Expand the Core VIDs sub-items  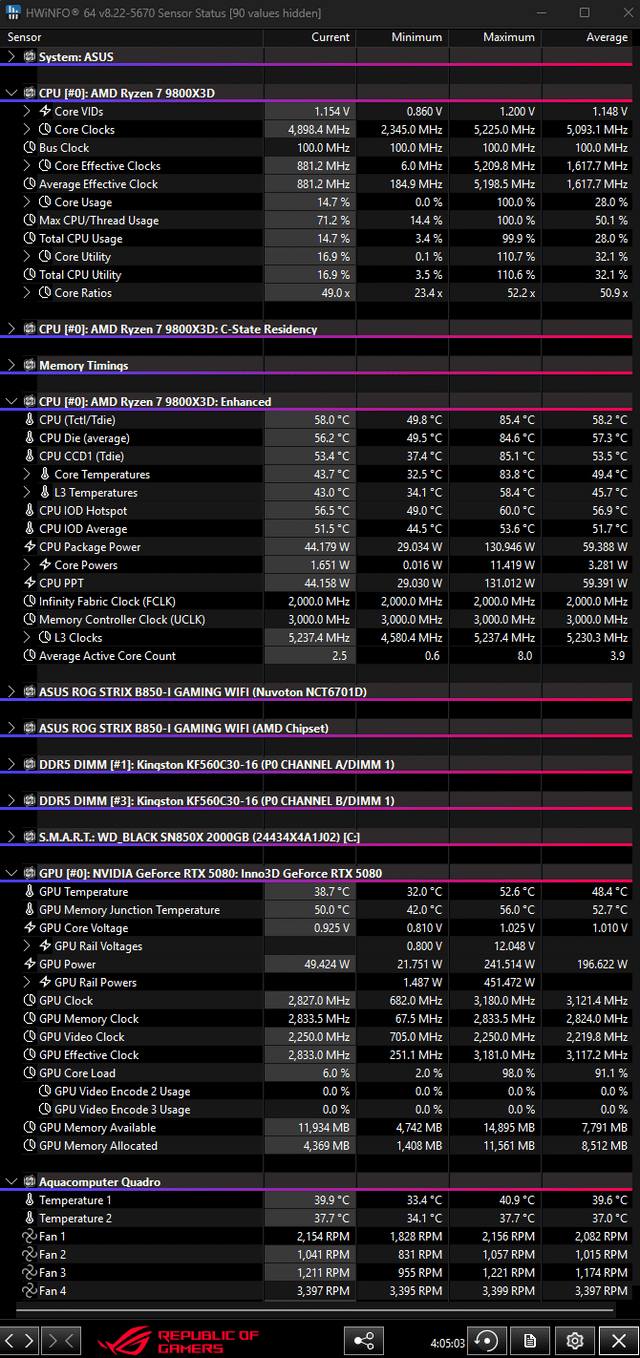(x=27, y=111)
